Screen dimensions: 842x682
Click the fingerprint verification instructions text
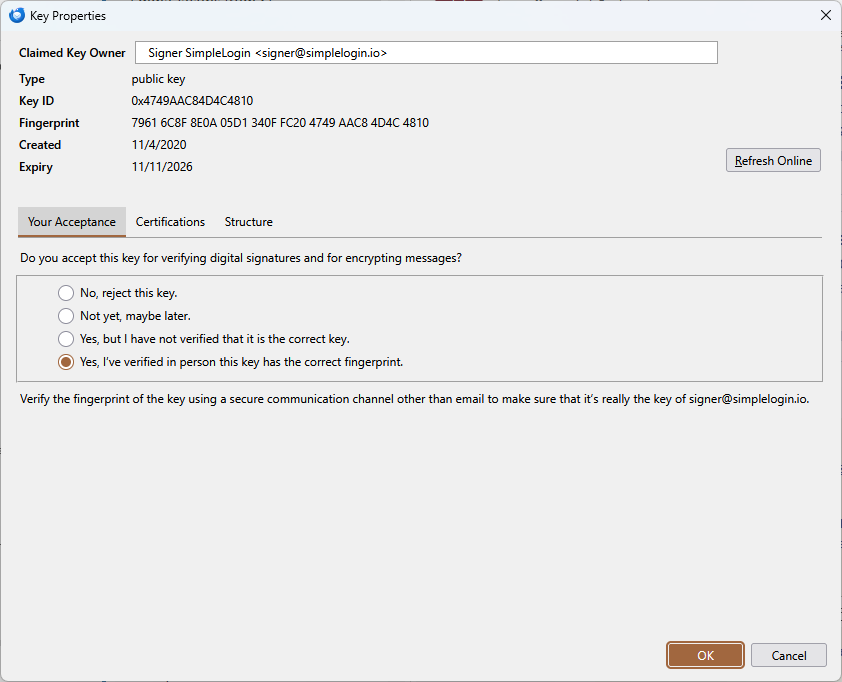pos(414,399)
